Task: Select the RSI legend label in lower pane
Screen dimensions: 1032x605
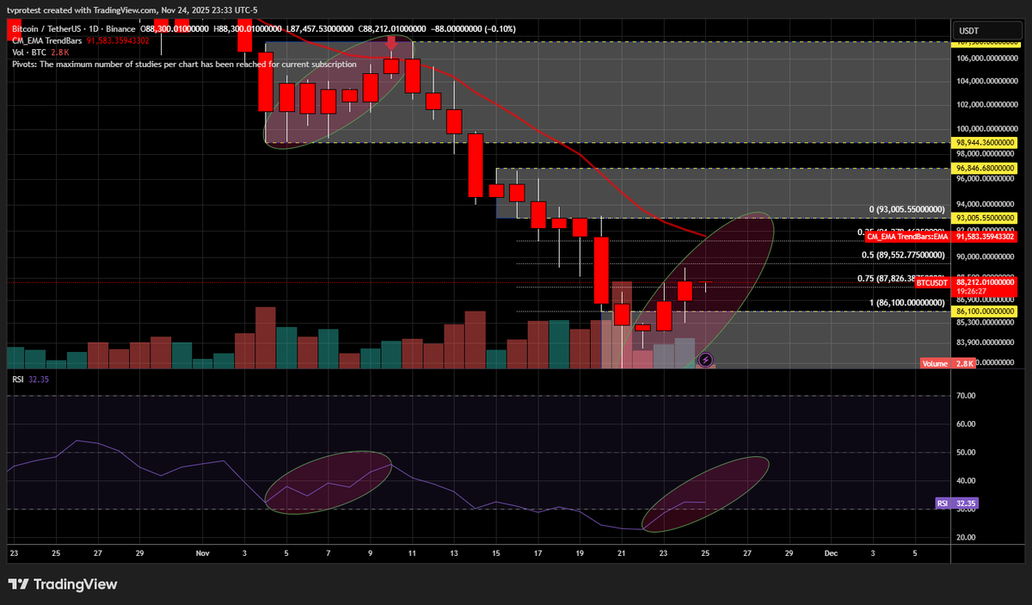Action: tap(18, 379)
